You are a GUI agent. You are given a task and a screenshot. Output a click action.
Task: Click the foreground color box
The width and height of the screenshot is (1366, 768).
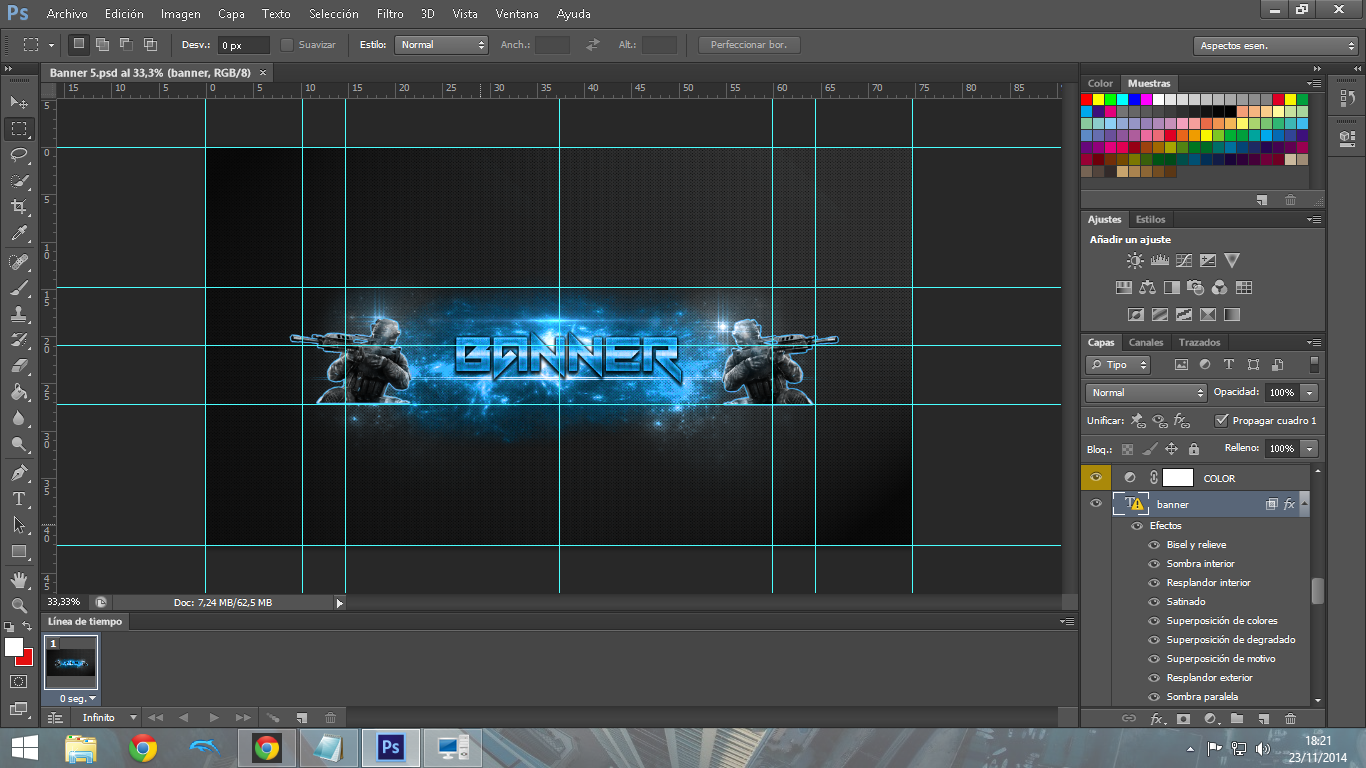point(13,646)
